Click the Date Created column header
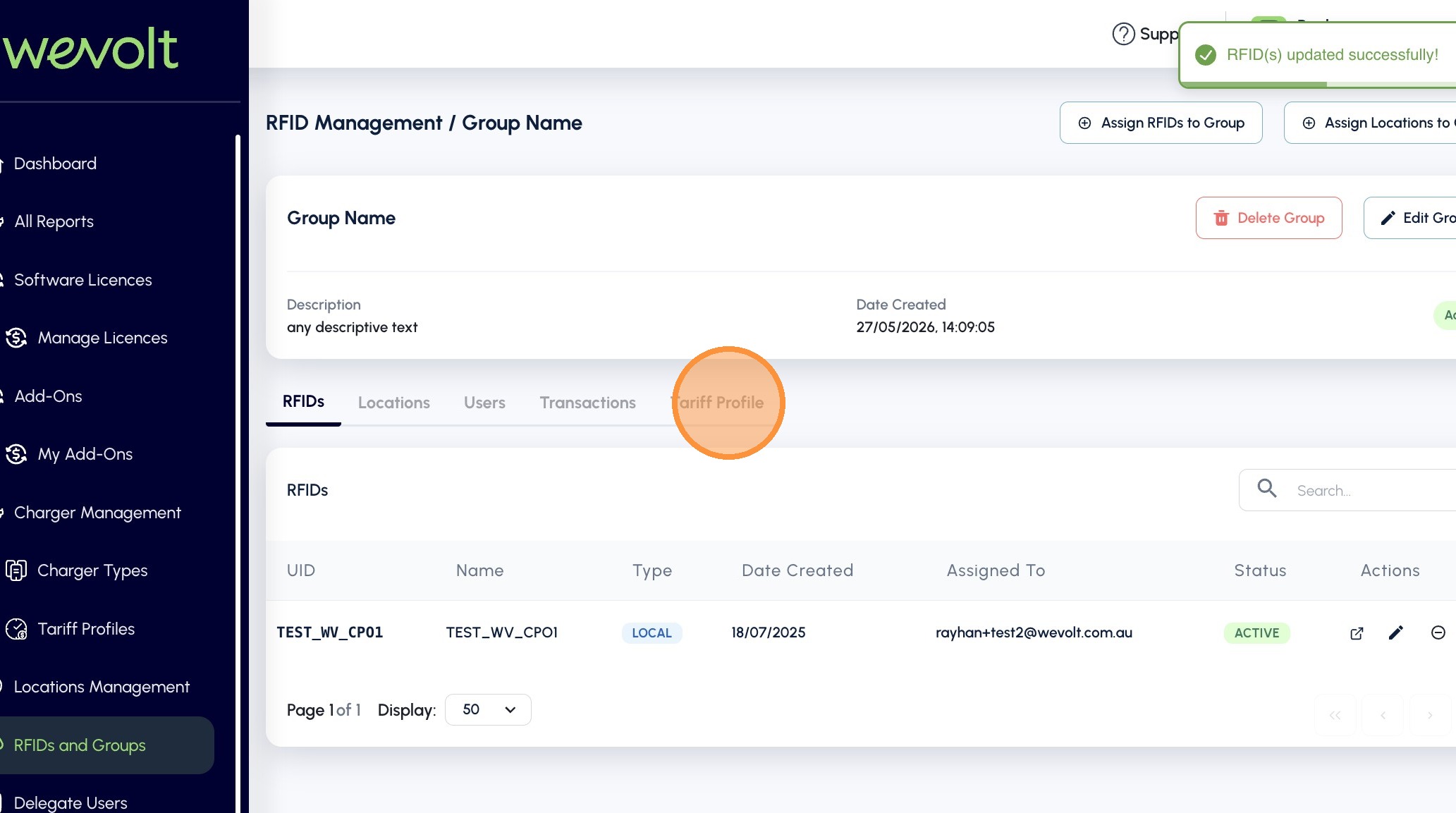 (x=797, y=570)
